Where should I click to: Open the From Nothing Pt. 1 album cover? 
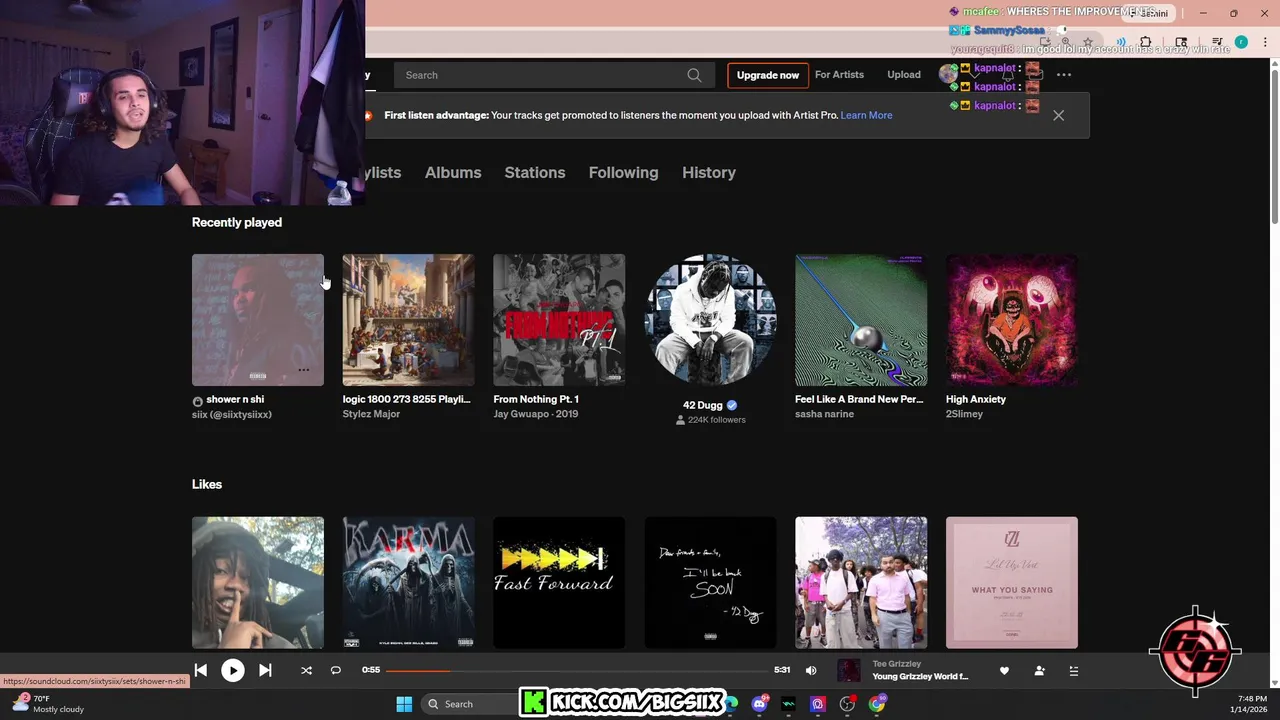tap(559, 320)
